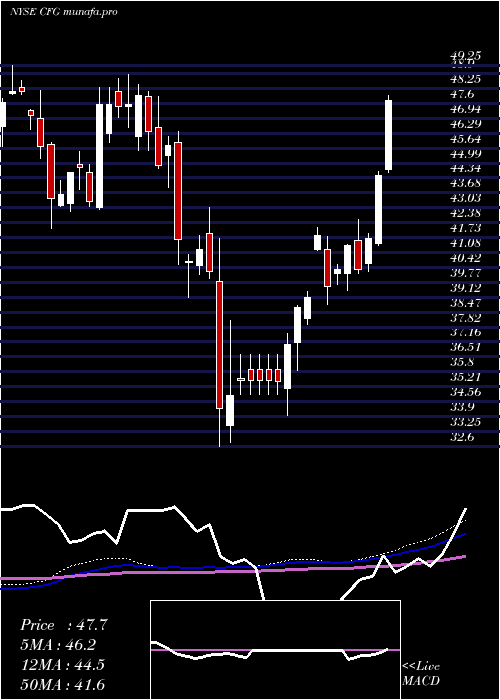Click the 35.21 price axis label

[x=466, y=377]
